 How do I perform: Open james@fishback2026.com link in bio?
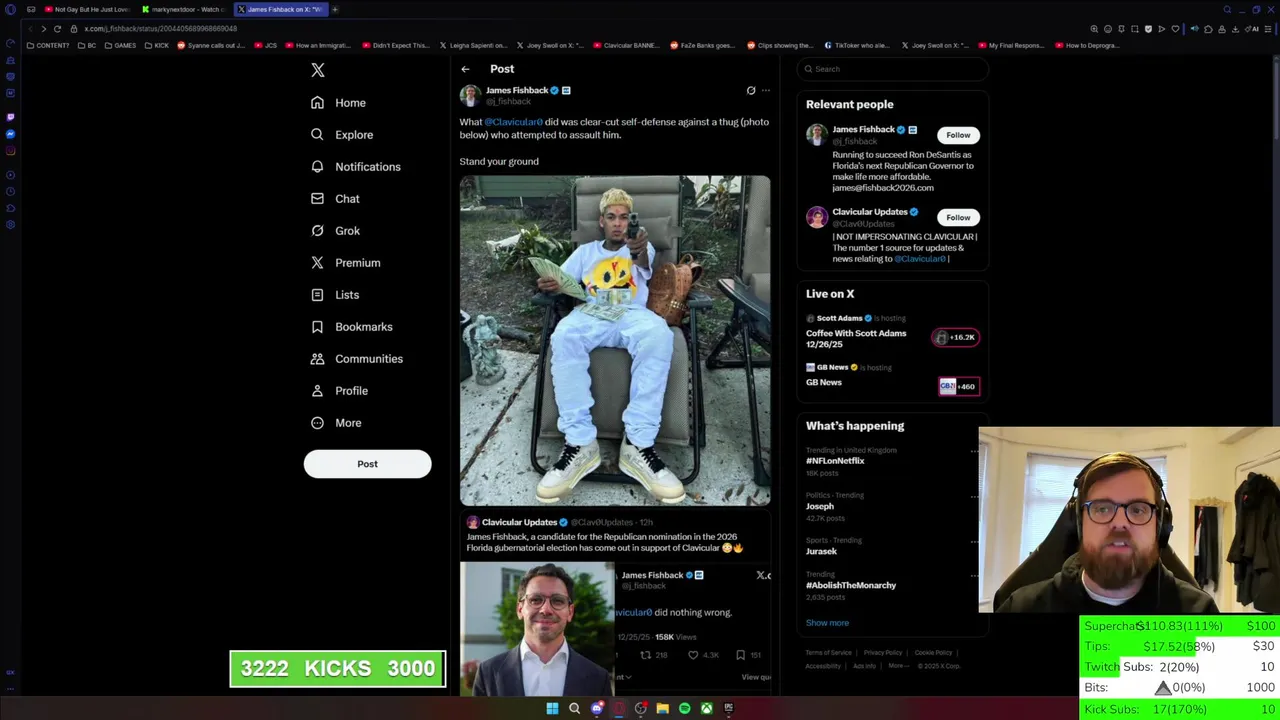[x=883, y=188]
